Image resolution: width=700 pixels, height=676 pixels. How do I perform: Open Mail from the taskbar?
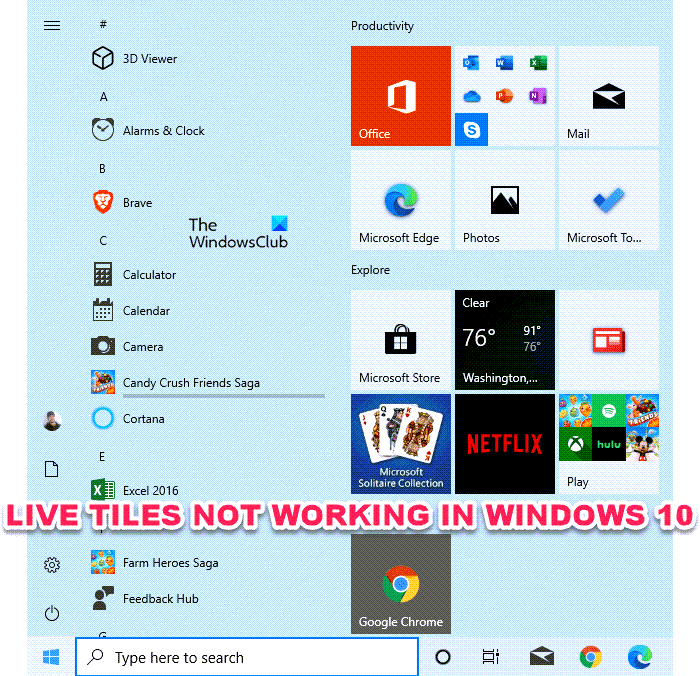pyautogui.click(x=542, y=657)
